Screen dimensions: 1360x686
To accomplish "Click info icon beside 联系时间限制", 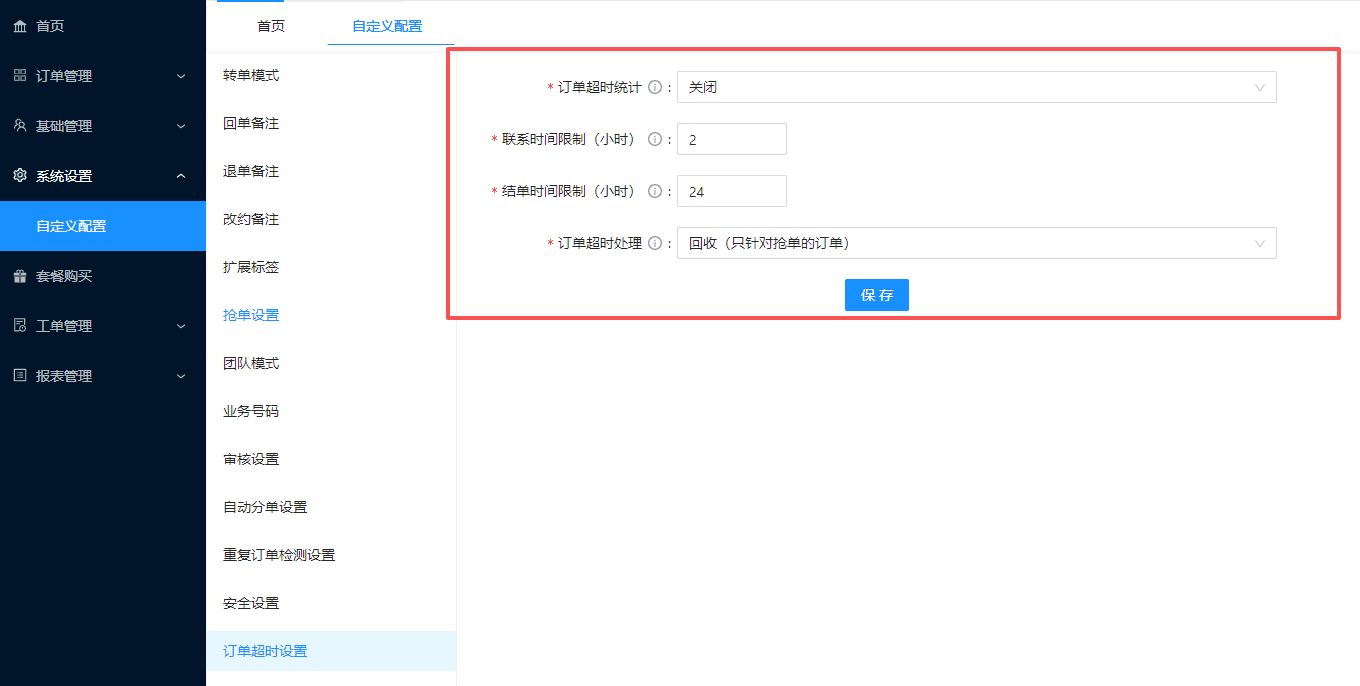I will click(x=655, y=140).
